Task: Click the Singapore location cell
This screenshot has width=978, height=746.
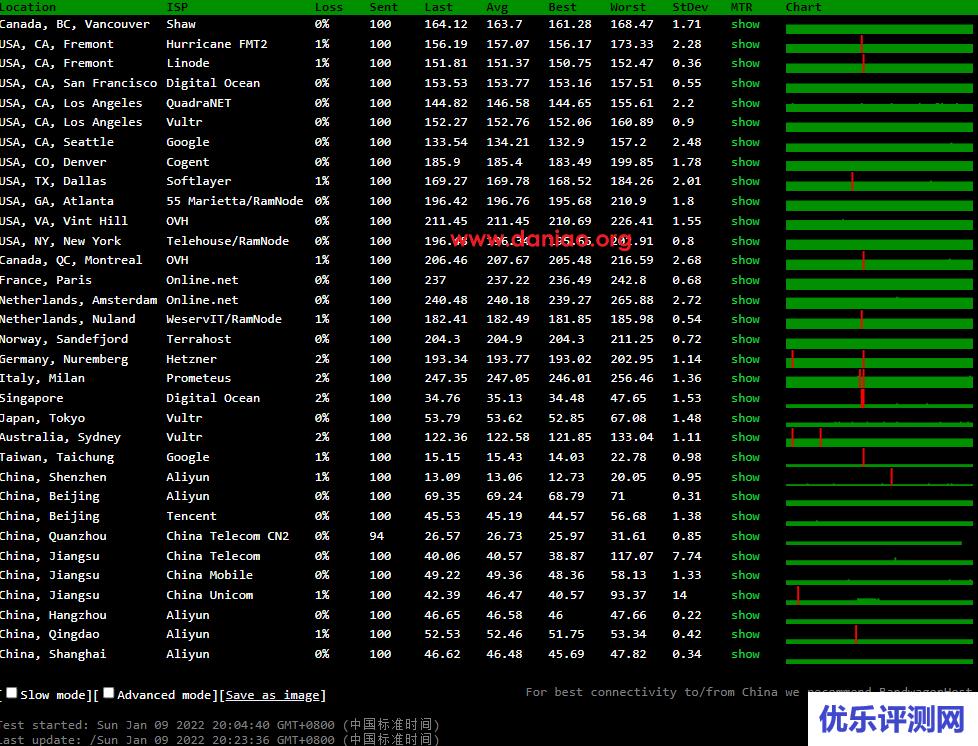Action: (32, 398)
